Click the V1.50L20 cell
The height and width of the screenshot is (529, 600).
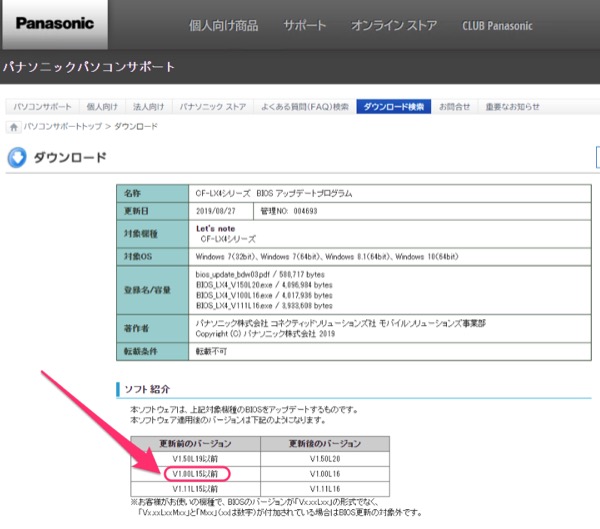325,459
